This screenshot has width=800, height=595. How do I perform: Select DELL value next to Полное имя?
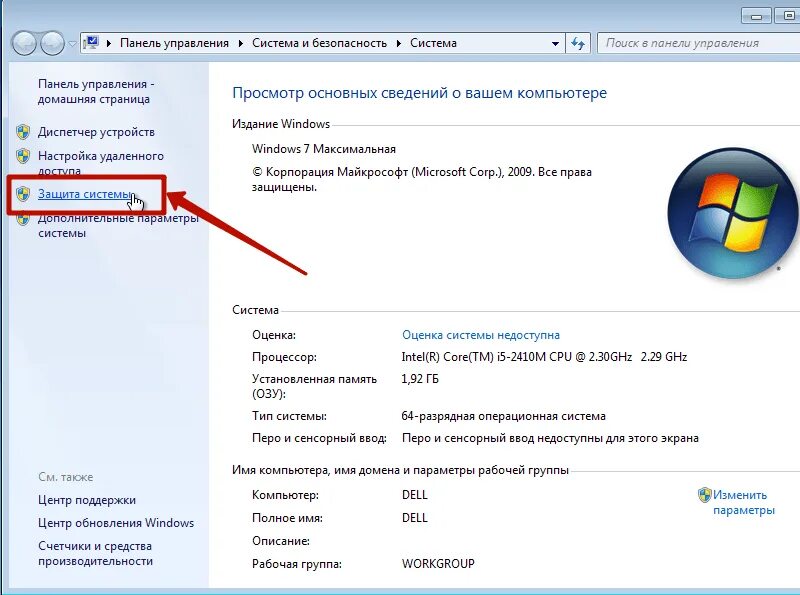pyautogui.click(x=415, y=518)
